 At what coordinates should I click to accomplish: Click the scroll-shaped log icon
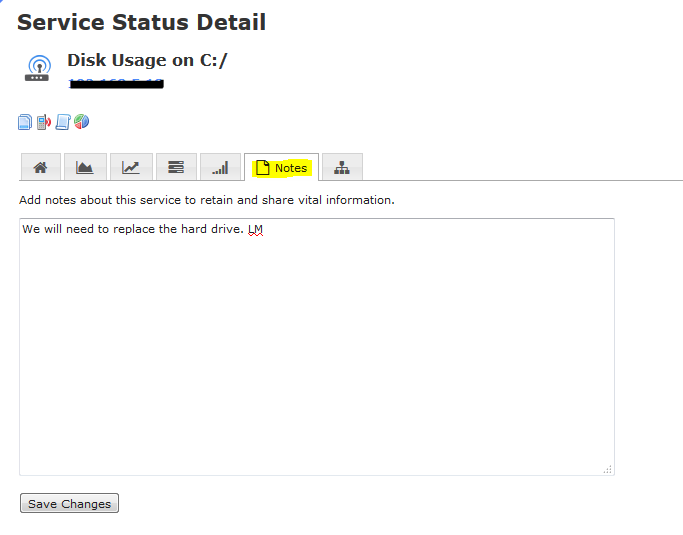(x=63, y=122)
